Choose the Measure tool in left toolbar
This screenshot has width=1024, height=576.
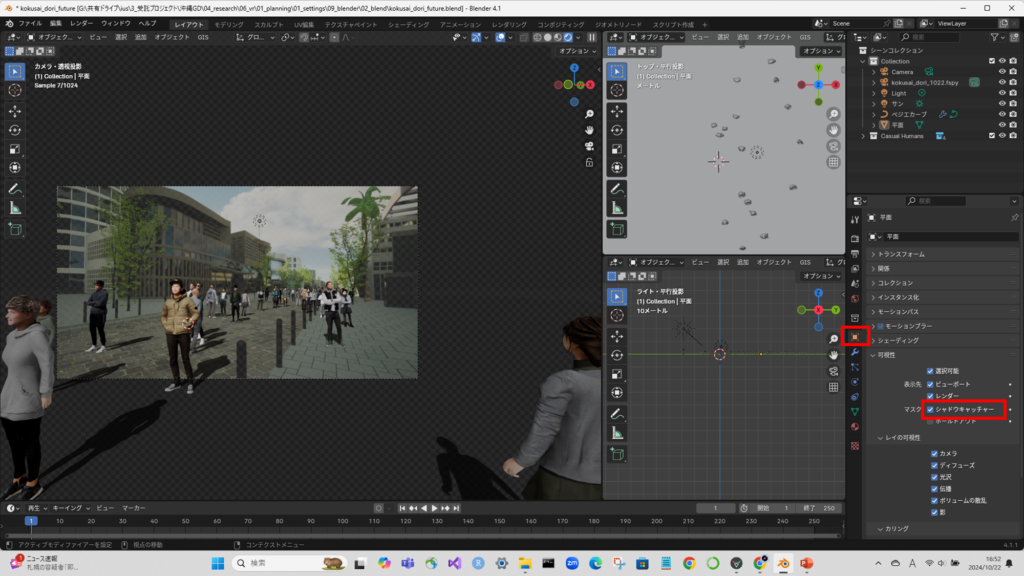15,208
